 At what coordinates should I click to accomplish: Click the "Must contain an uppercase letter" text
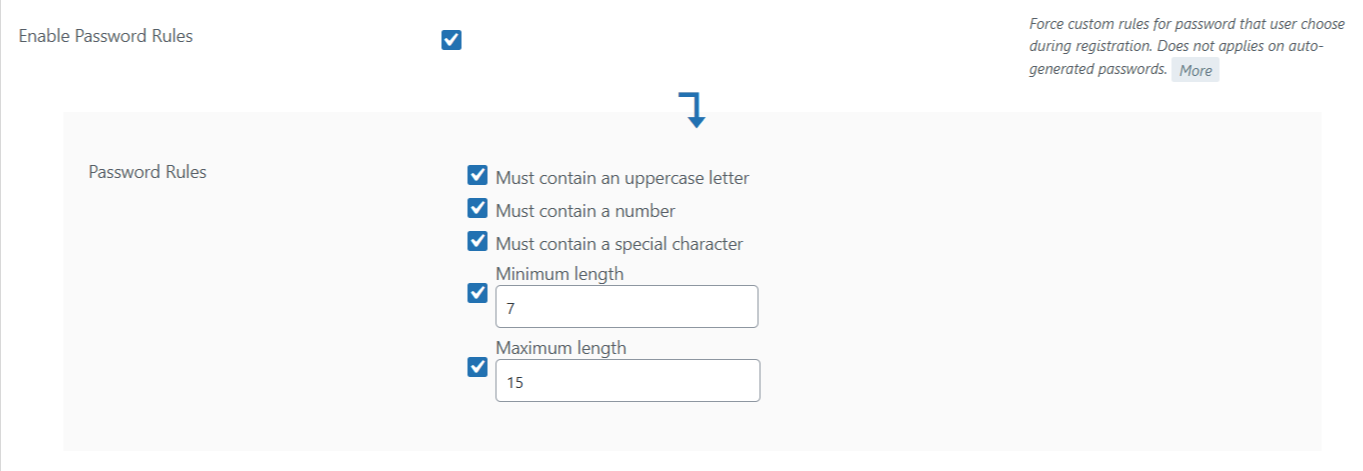pyautogui.click(x=622, y=178)
